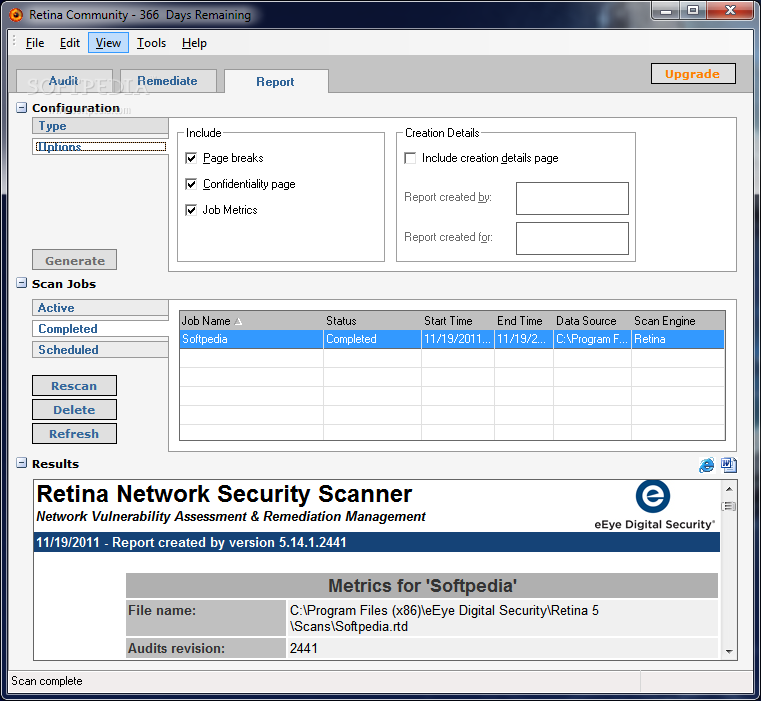761x701 pixels.
Task: Click the Report created by field
Action: point(572,198)
